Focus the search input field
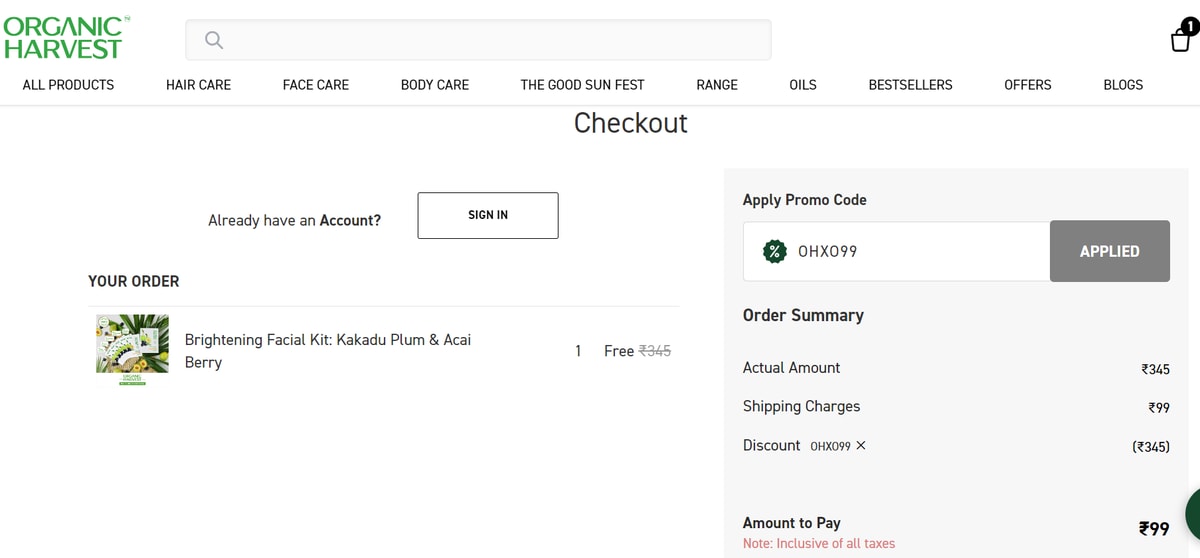Screen dimensions: 1200x558 pos(490,40)
